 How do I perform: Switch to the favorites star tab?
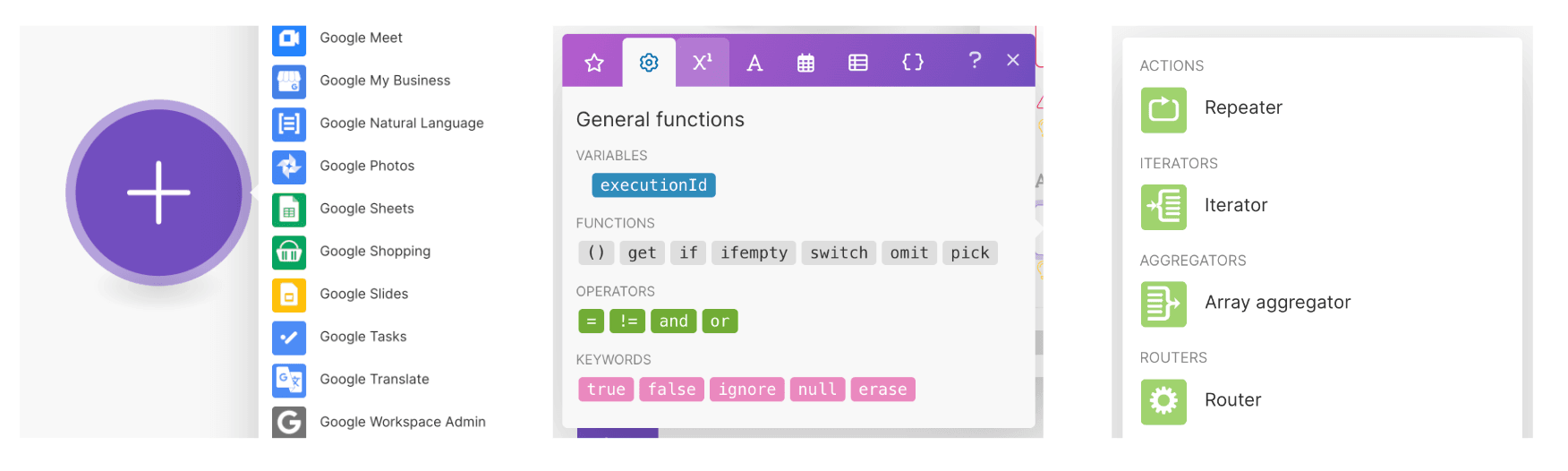593,62
